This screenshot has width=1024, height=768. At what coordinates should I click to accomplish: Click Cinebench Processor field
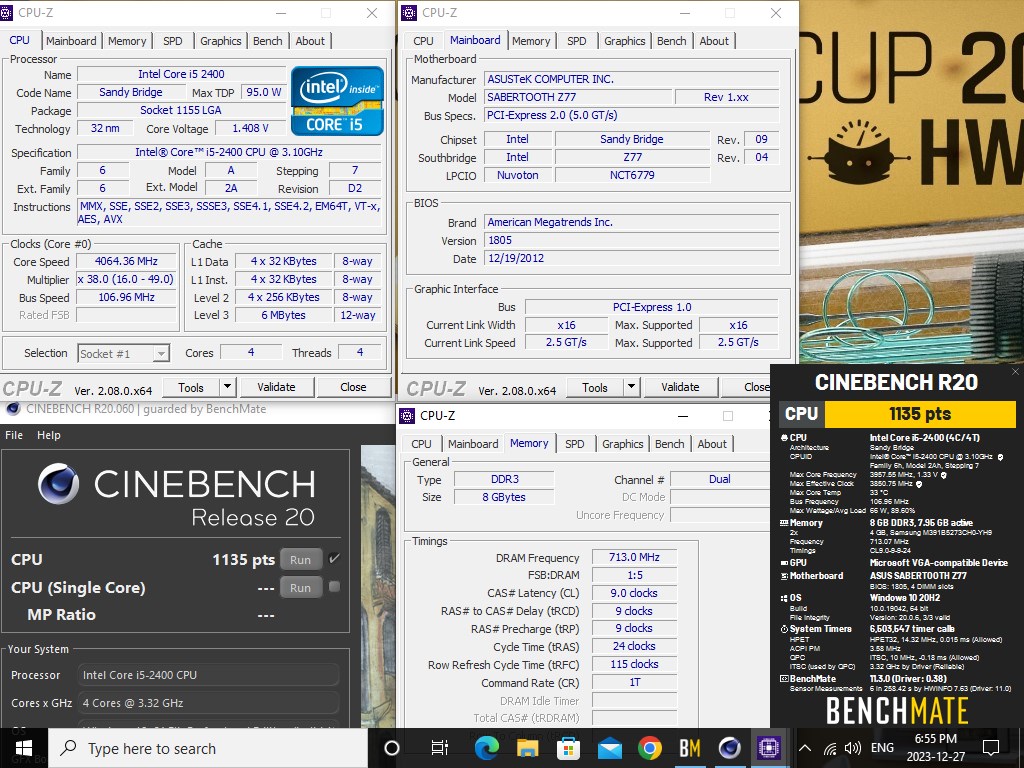point(208,675)
